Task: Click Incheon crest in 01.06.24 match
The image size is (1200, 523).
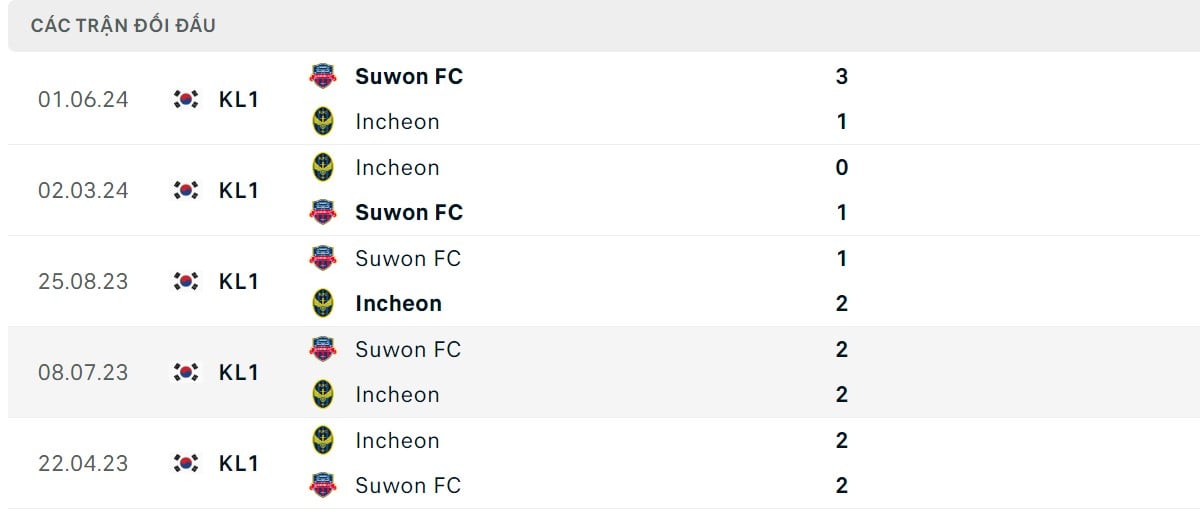Action: (x=323, y=121)
